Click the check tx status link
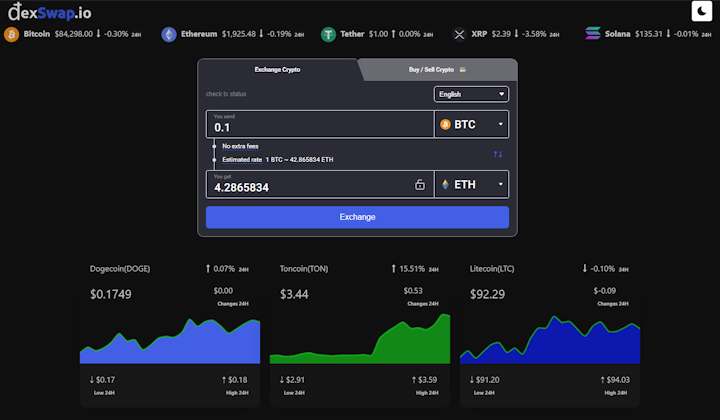Image resolution: width=720 pixels, height=420 pixels. tap(226, 94)
